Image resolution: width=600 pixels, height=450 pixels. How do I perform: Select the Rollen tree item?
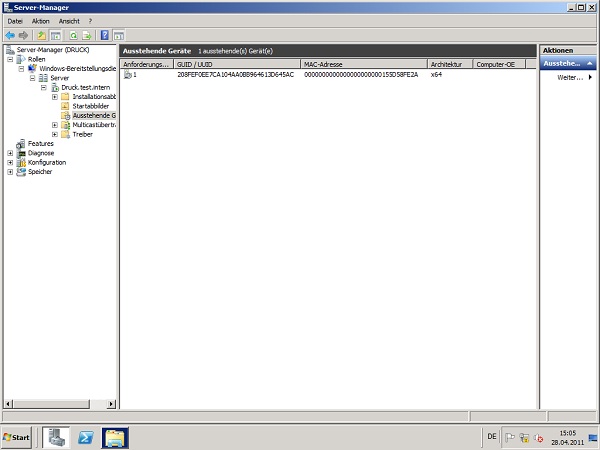tap(36, 59)
